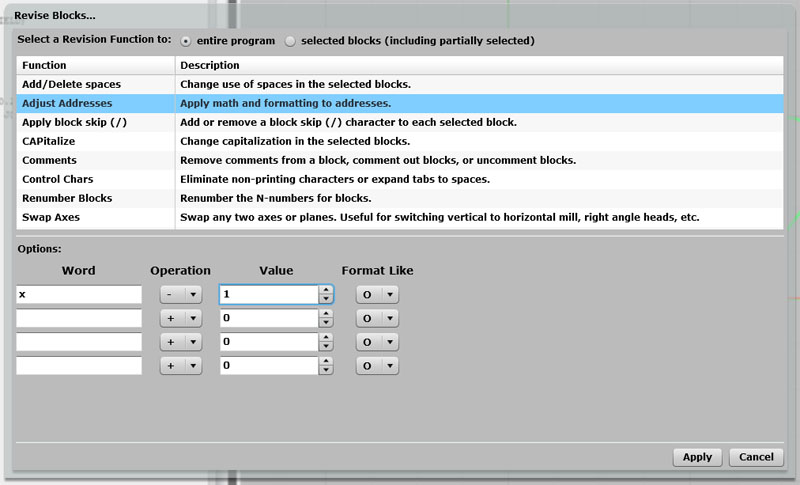Open the Format Like dropdown in second row
Viewport: 800px width, 485px height.
pyautogui.click(x=377, y=318)
